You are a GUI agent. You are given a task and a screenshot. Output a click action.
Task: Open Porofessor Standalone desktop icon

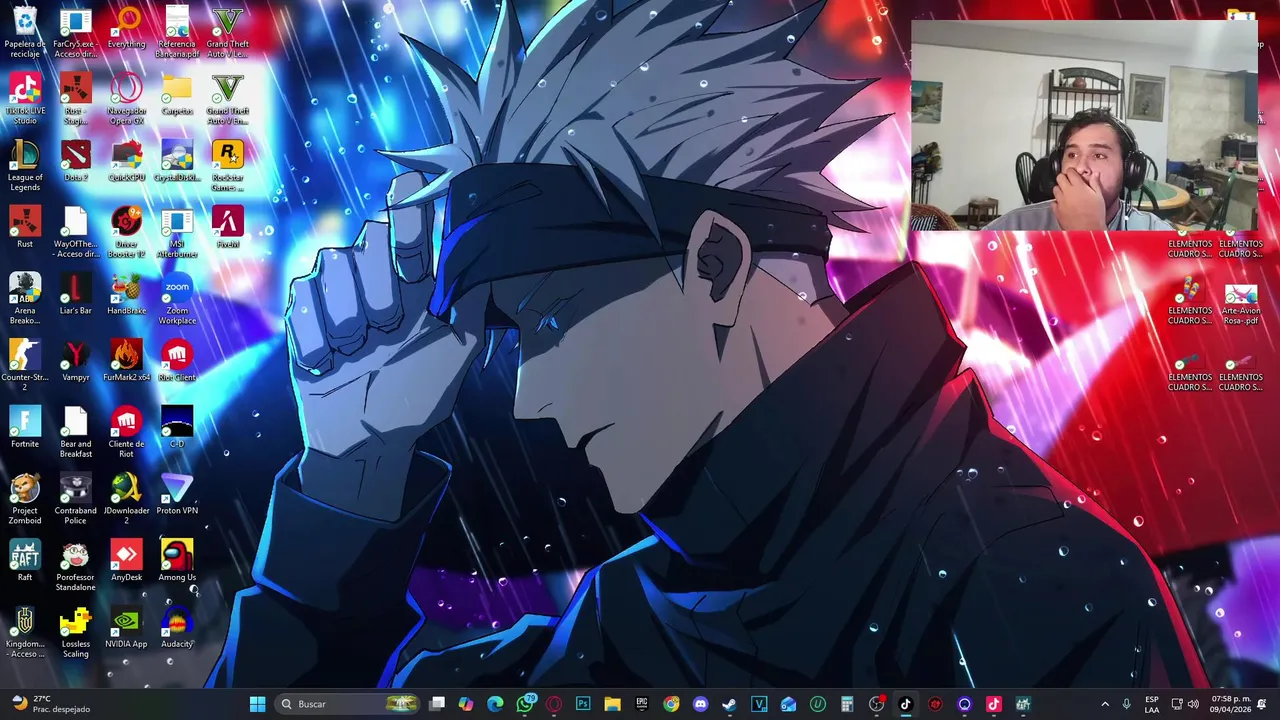tap(75, 565)
